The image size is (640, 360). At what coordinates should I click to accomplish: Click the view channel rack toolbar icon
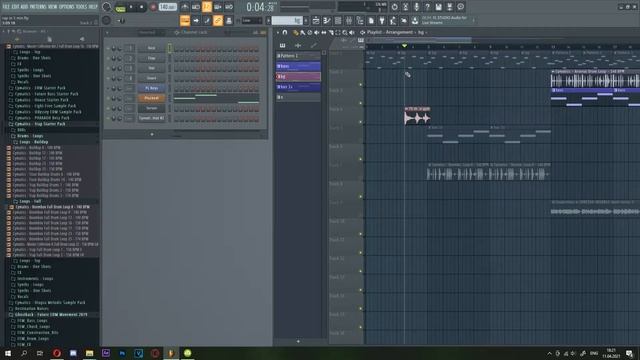point(338,20)
